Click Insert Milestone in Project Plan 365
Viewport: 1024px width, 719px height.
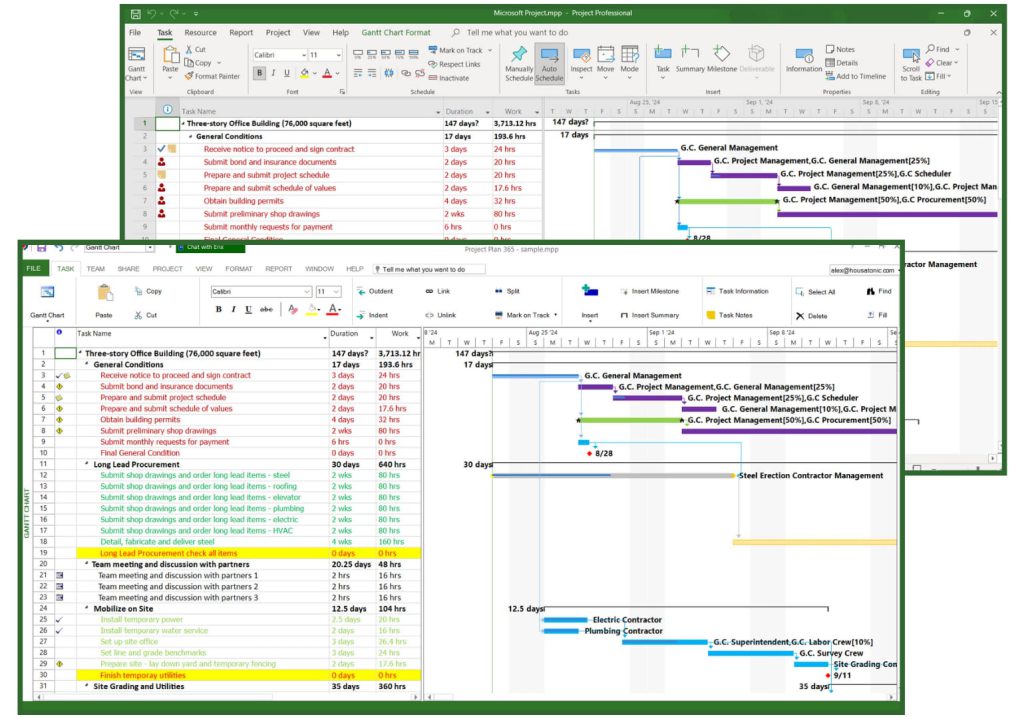coord(650,291)
